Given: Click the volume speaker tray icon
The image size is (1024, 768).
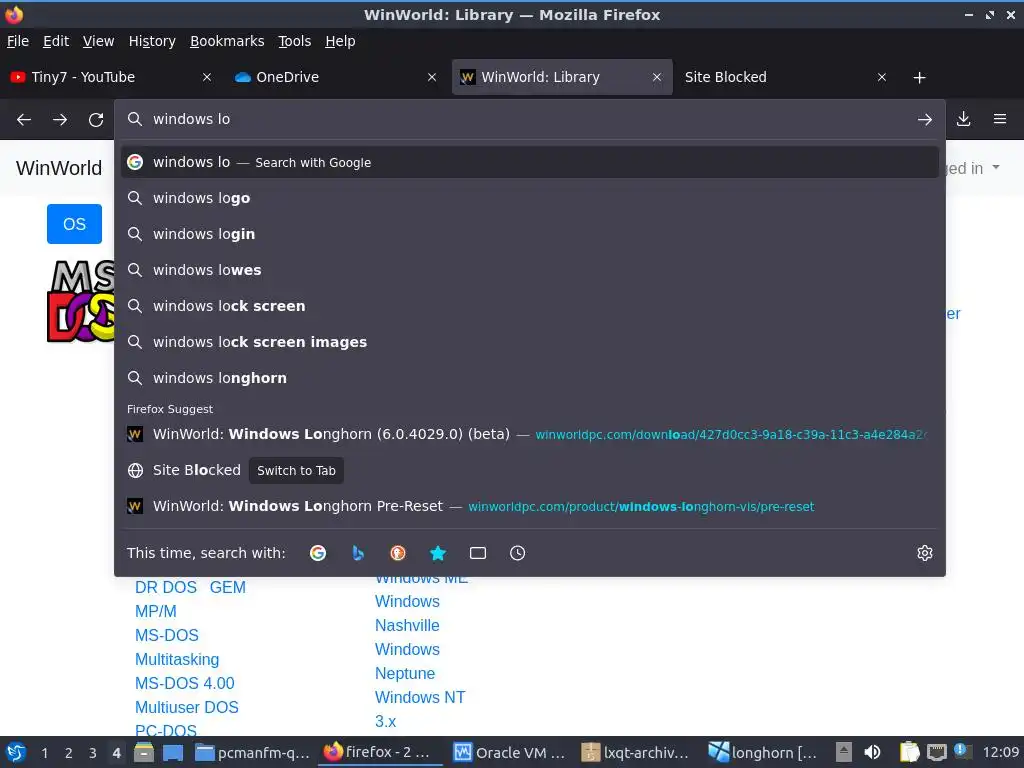Looking at the screenshot, I should 872,752.
